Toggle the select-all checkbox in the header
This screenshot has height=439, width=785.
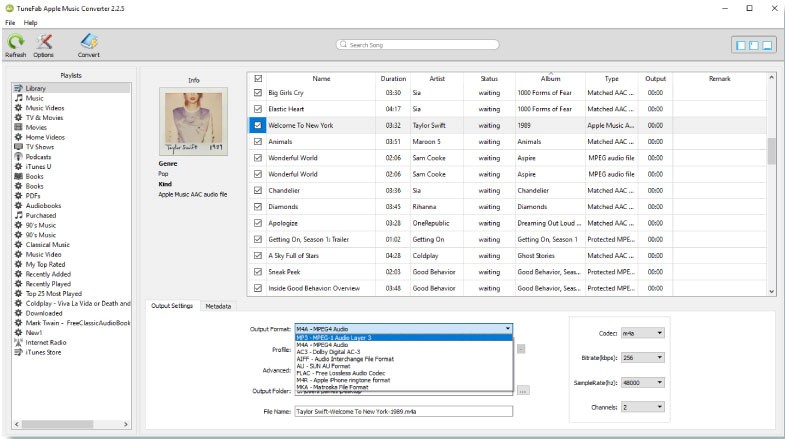pos(258,78)
